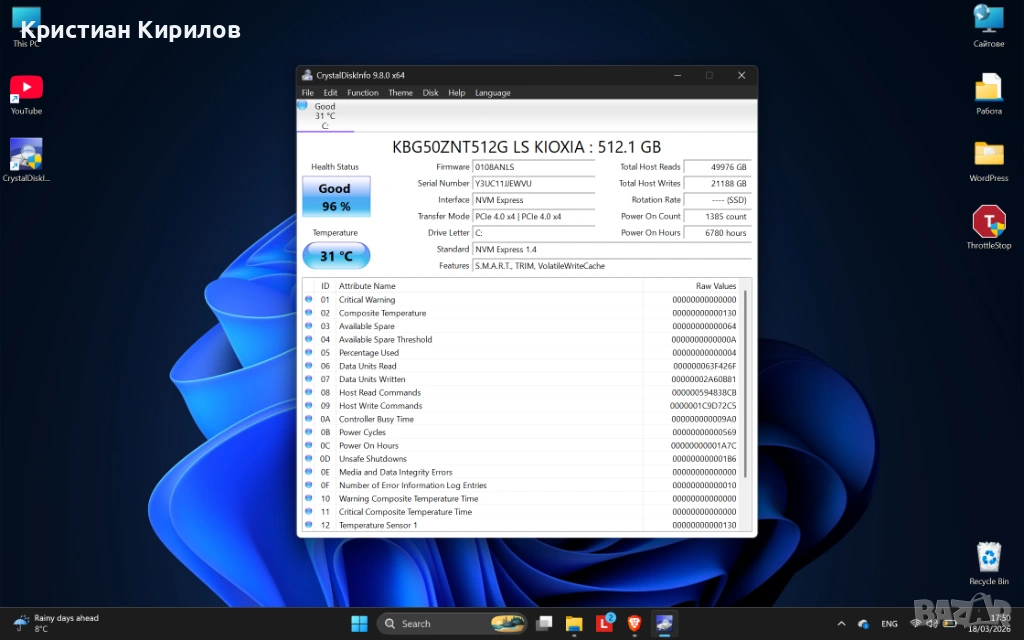
Task: Click the Task View taskbar icon
Action: coord(544,624)
